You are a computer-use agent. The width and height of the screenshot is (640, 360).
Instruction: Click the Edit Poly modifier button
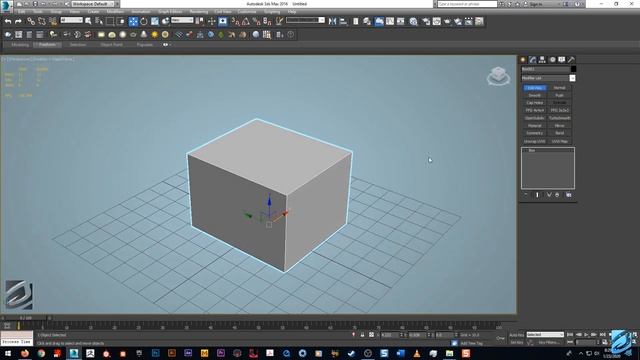[x=534, y=88]
